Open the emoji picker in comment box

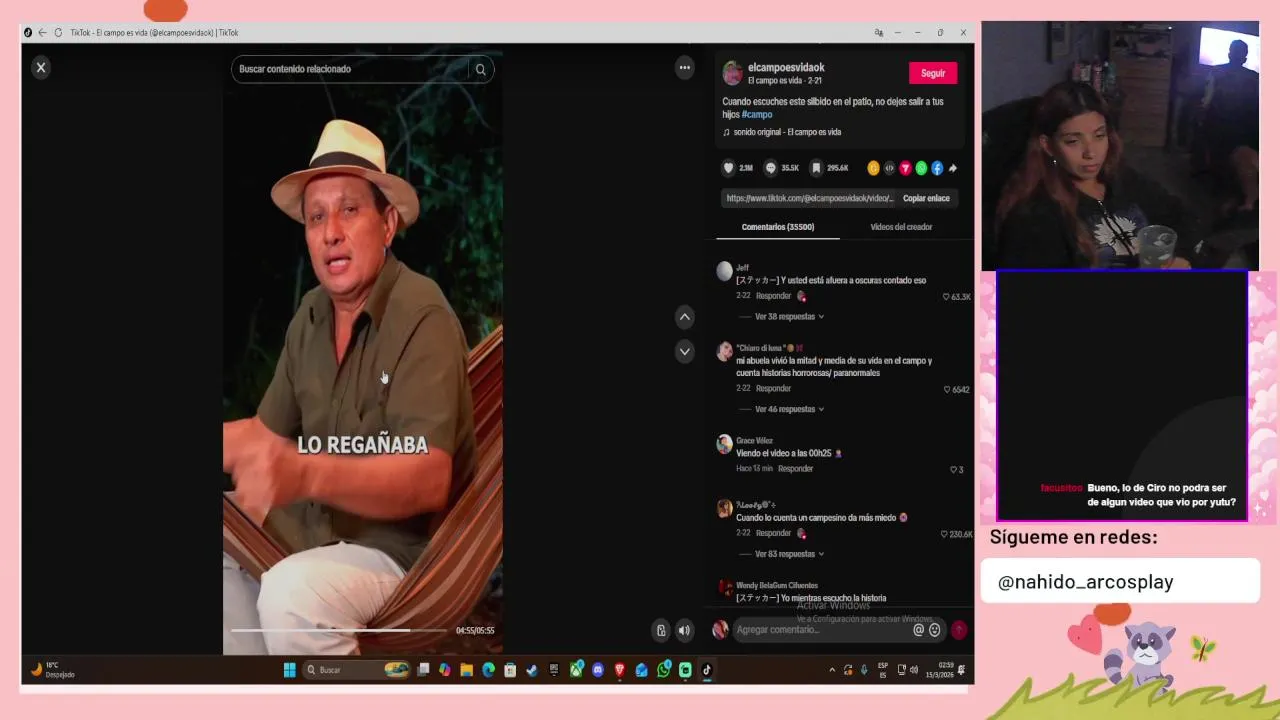pyautogui.click(x=935, y=630)
